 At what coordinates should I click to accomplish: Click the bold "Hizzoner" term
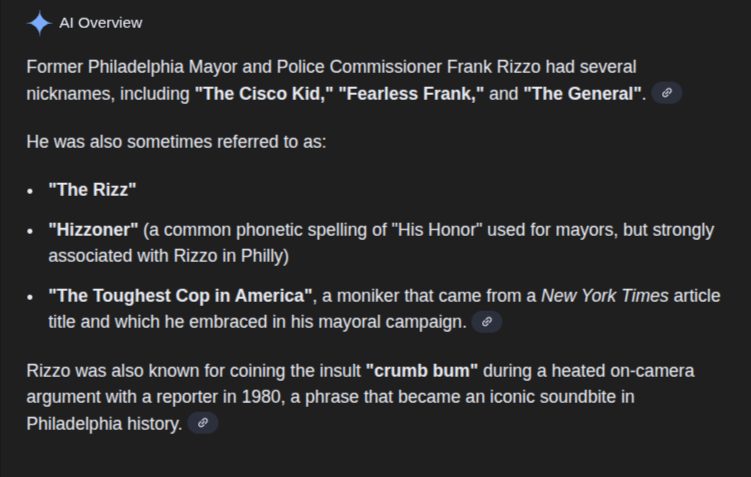(93, 230)
